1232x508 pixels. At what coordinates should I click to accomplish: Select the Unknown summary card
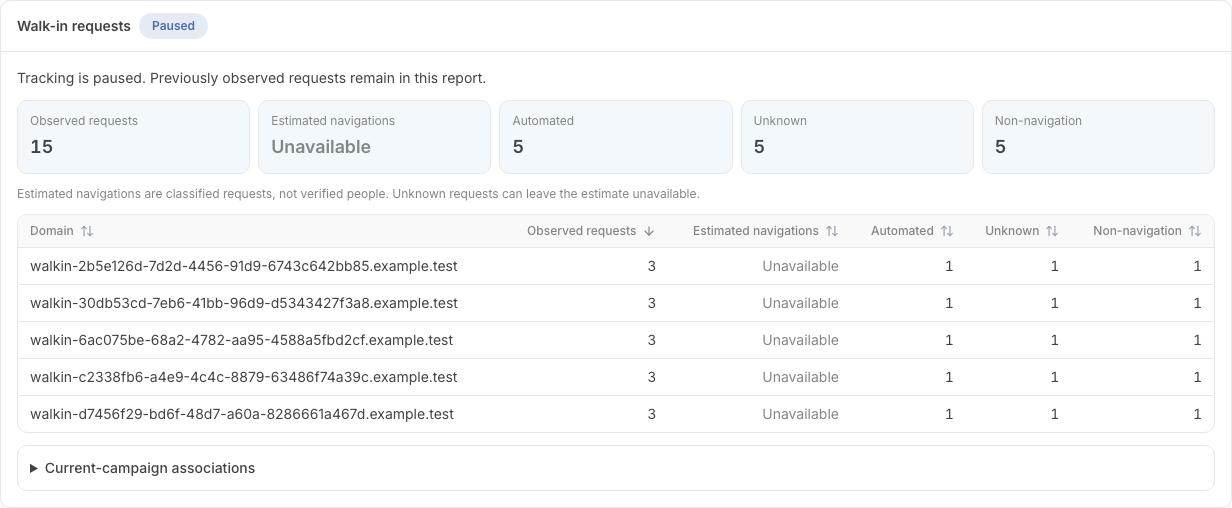pyautogui.click(x=857, y=137)
